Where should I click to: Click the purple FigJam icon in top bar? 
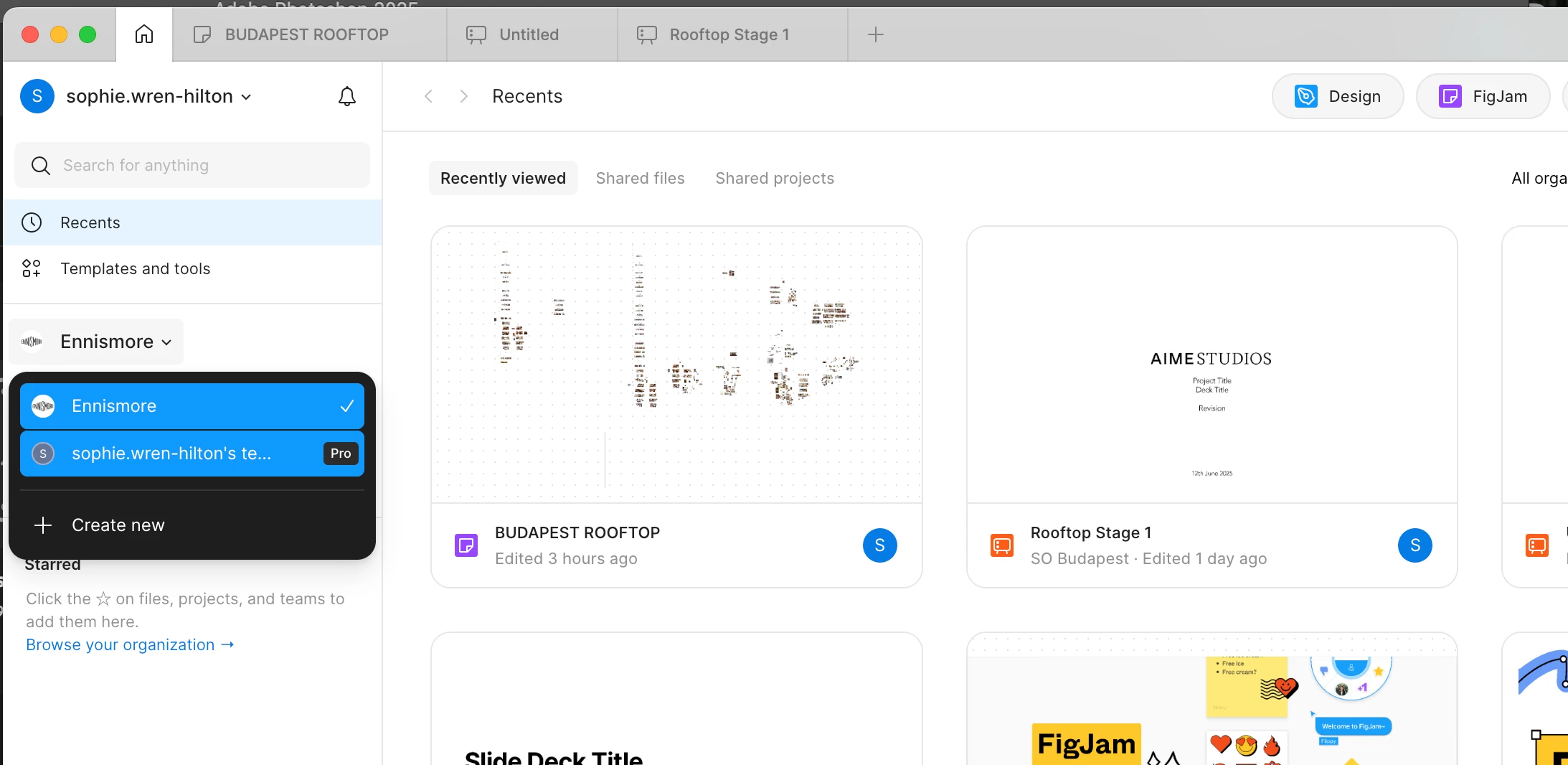(x=1450, y=96)
